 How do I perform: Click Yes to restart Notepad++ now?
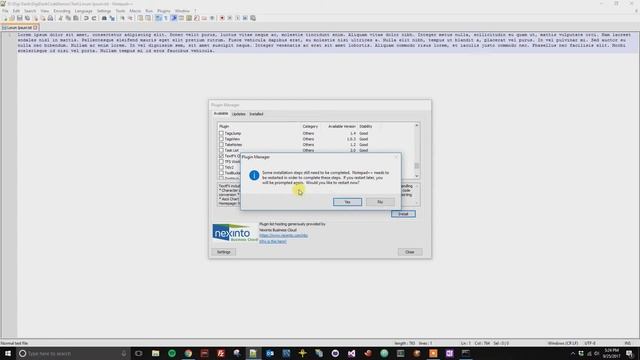click(347, 202)
